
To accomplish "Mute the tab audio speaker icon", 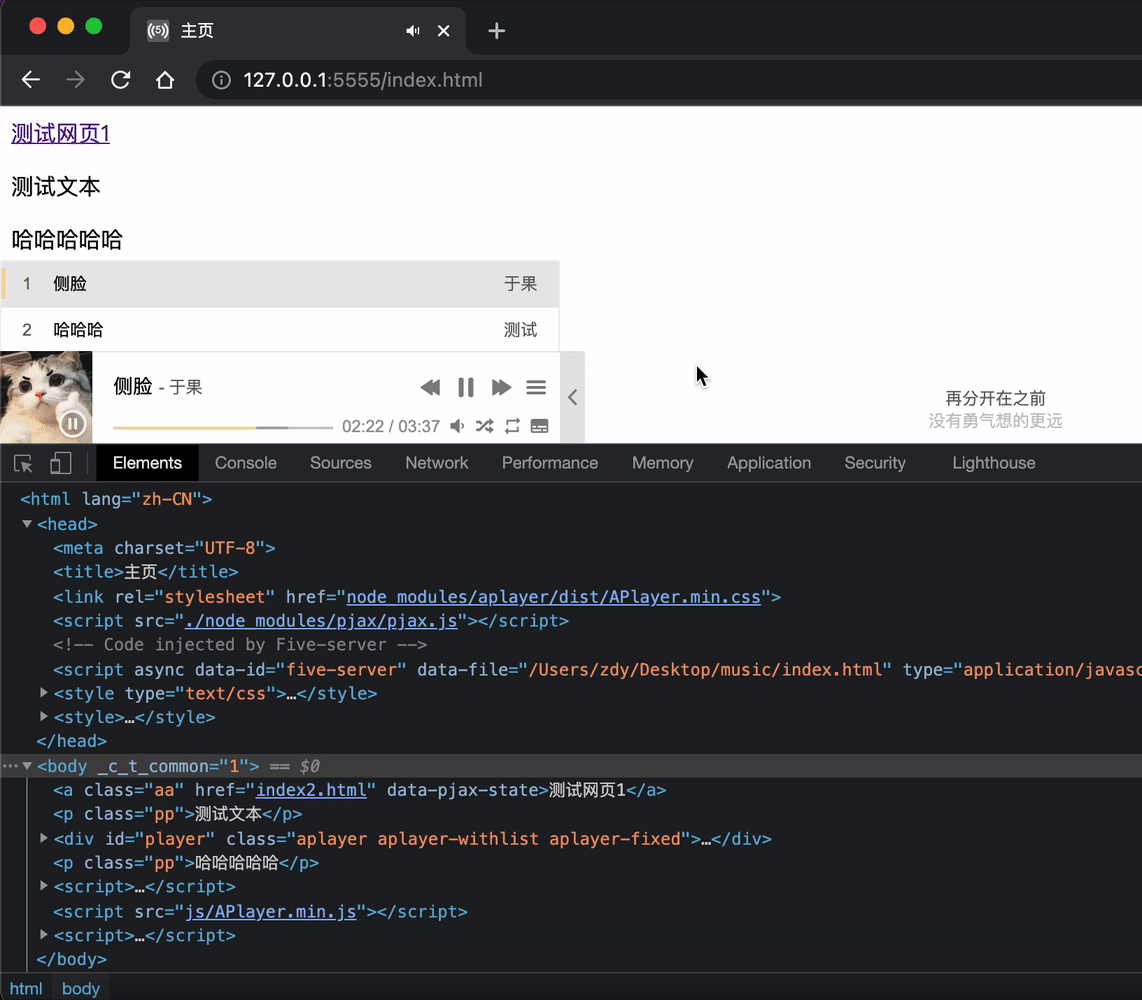I will (x=413, y=31).
